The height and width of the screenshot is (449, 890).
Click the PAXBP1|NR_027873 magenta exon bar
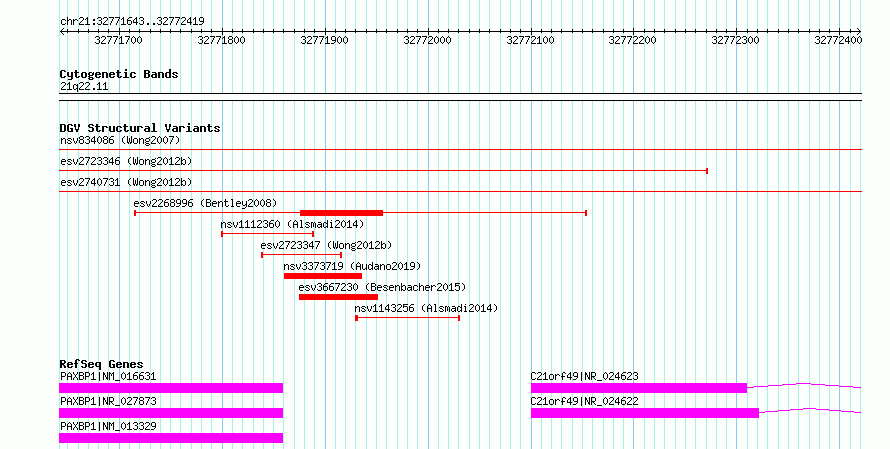(x=171, y=413)
